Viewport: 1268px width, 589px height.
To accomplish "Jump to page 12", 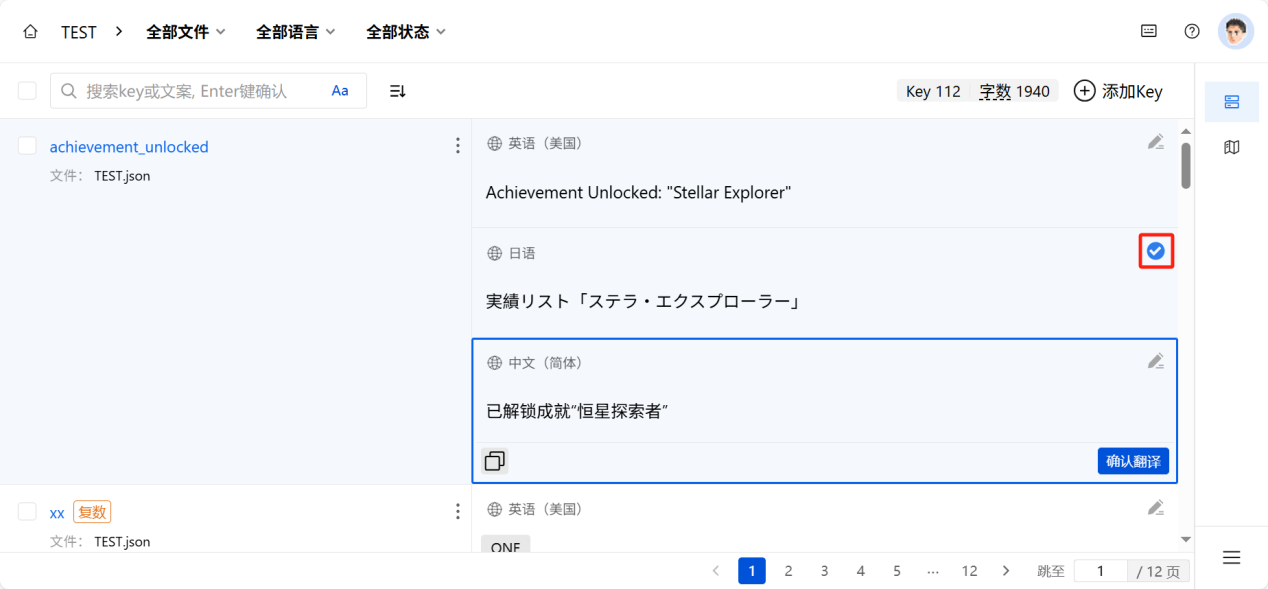I will point(969,571).
